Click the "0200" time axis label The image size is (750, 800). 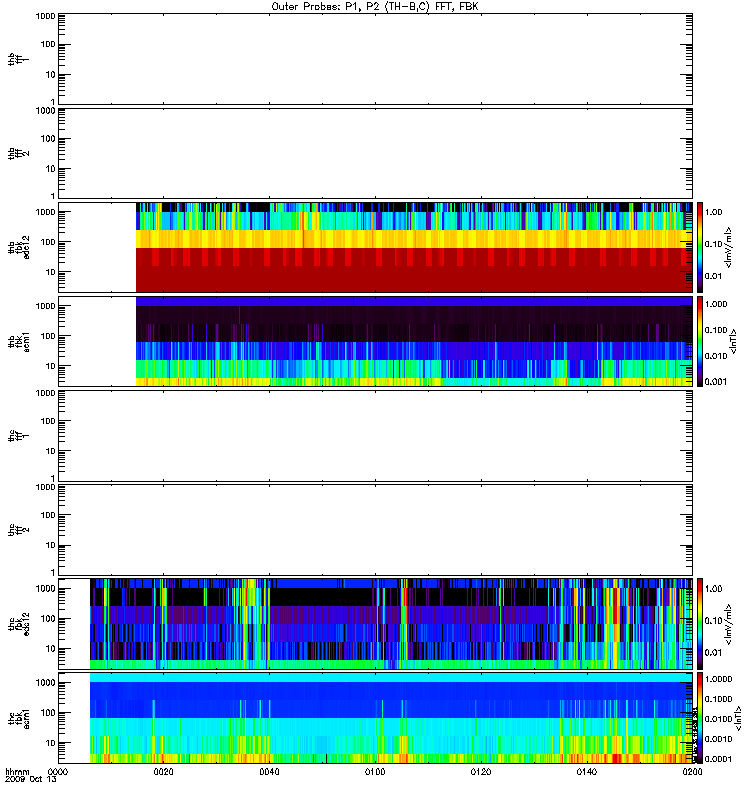click(x=692, y=772)
